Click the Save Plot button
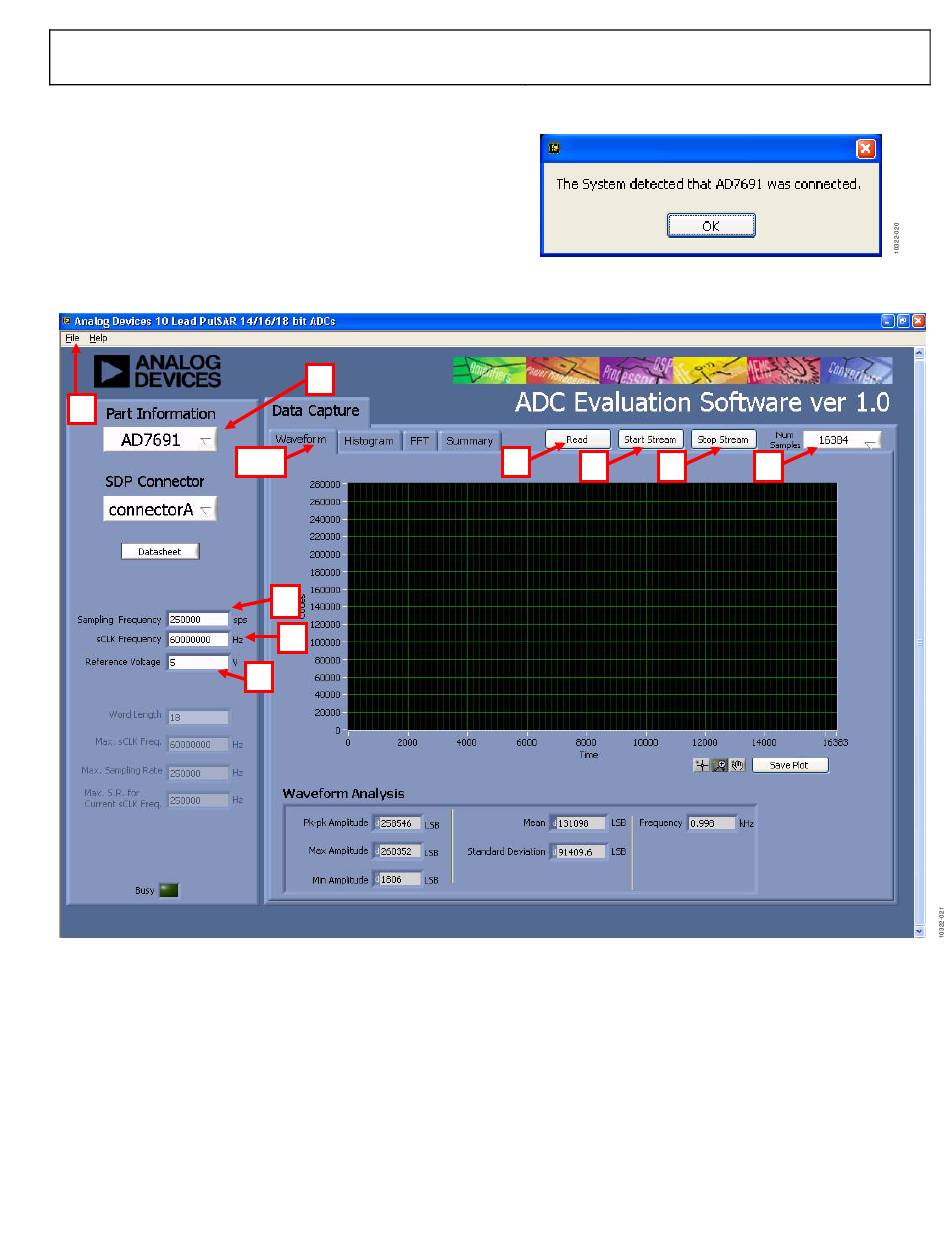Image resolution: width=950 pixels, height=1248 pixels. click(790, 765)
